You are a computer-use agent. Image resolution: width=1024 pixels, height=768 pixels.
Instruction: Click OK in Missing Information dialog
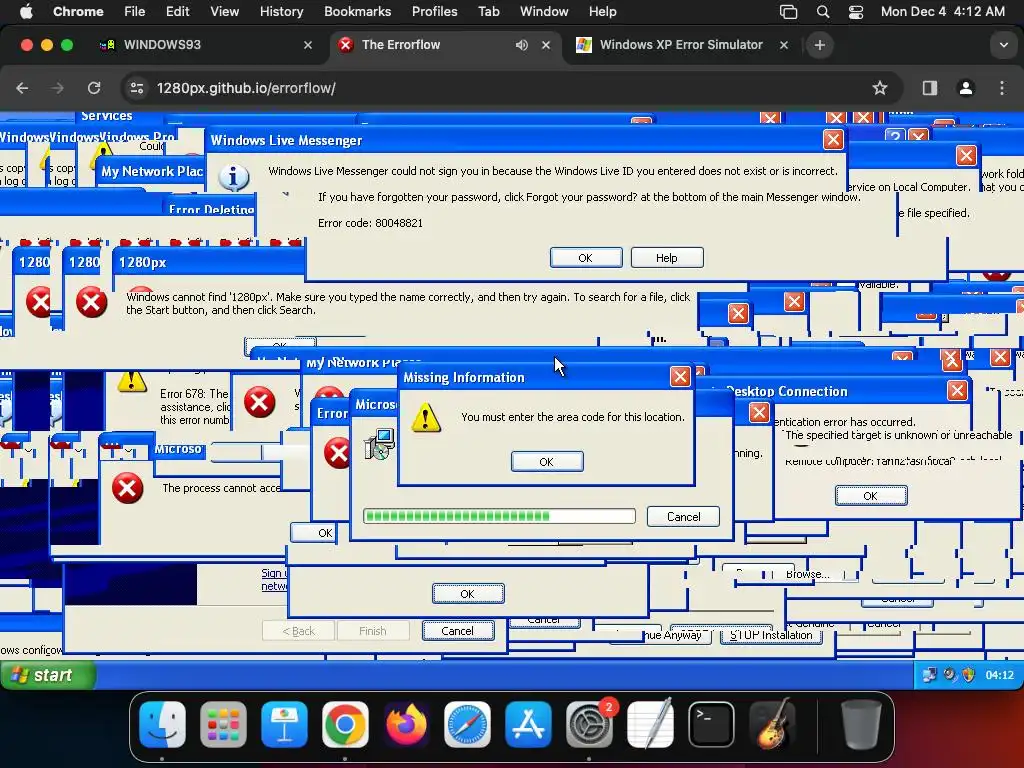click(547, 462)
